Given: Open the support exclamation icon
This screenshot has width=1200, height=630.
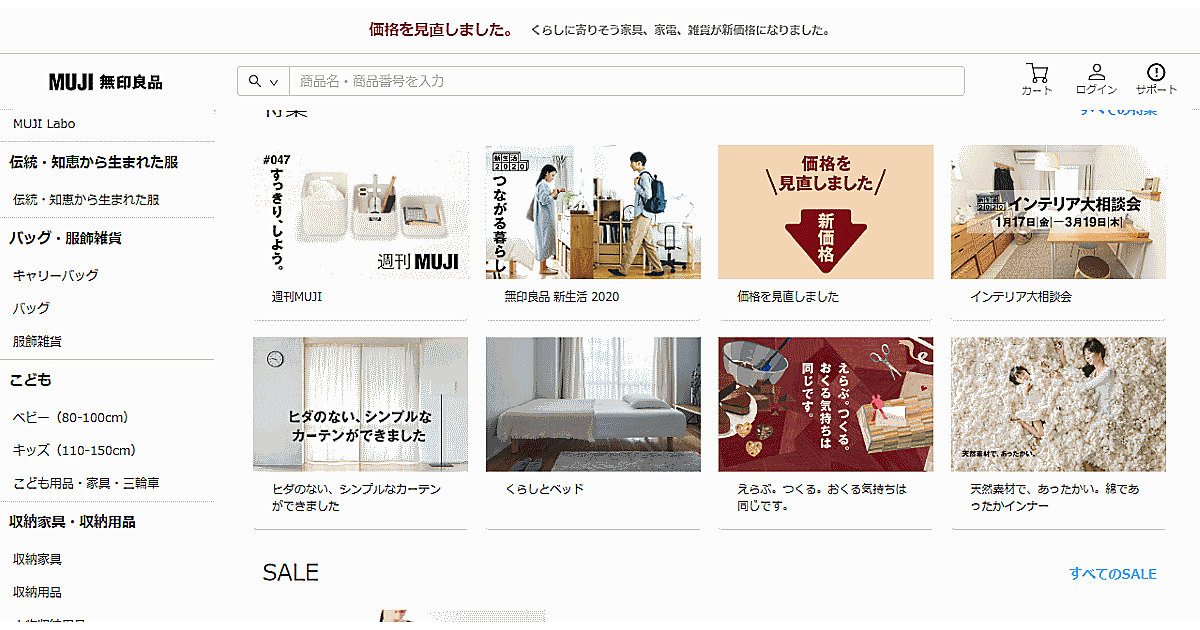Looking at the screenshot, I should 1156,73.
